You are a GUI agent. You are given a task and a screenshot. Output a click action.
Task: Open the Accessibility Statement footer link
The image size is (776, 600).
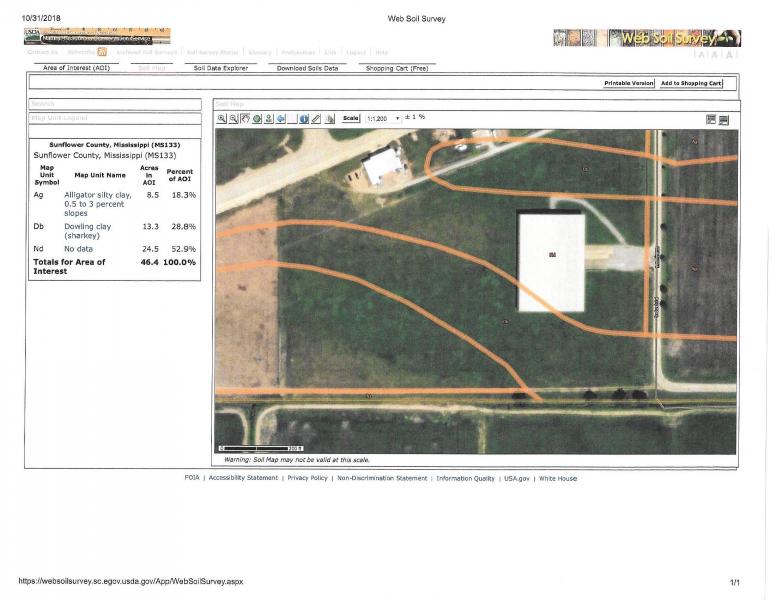pos(243,478)
